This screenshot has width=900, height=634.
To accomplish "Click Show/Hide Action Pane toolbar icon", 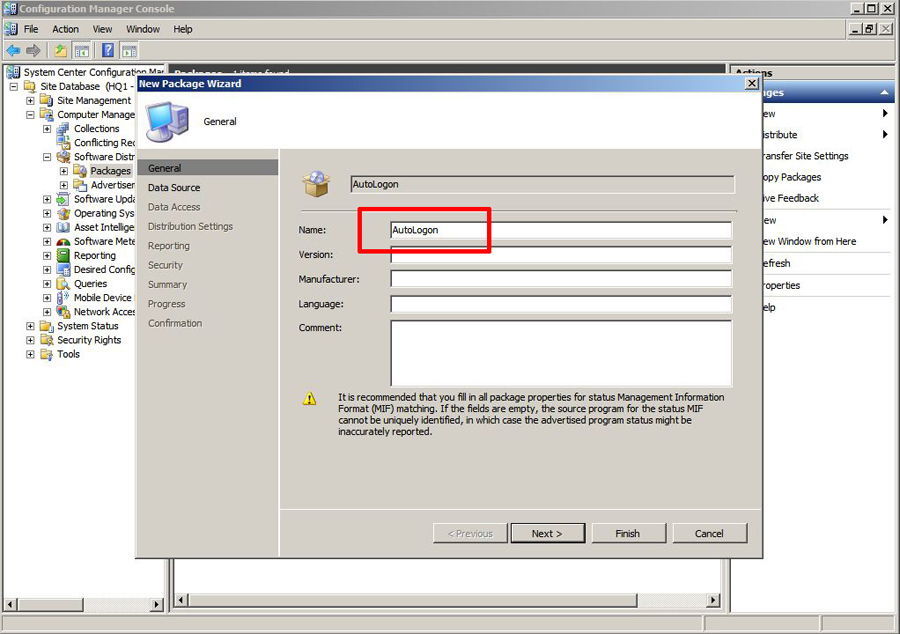I will (129, 51).
